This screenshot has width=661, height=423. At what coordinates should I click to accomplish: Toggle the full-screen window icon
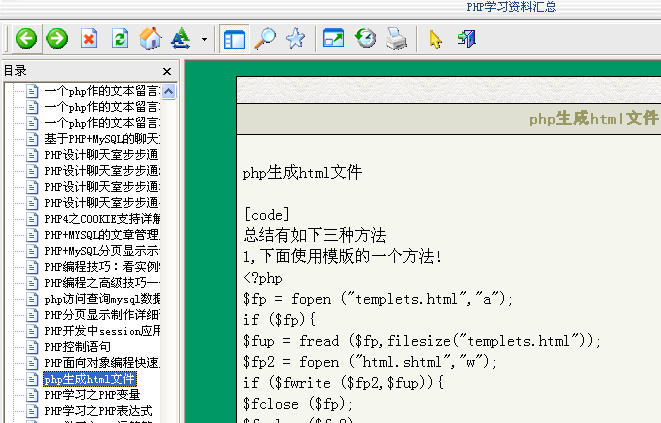(x=334, y=39)
